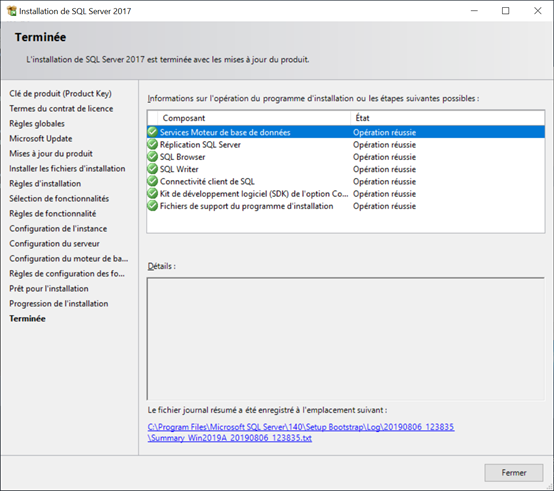Click the SQL Server installer title bar icon
554x491 pixels.
pos(12,11)
